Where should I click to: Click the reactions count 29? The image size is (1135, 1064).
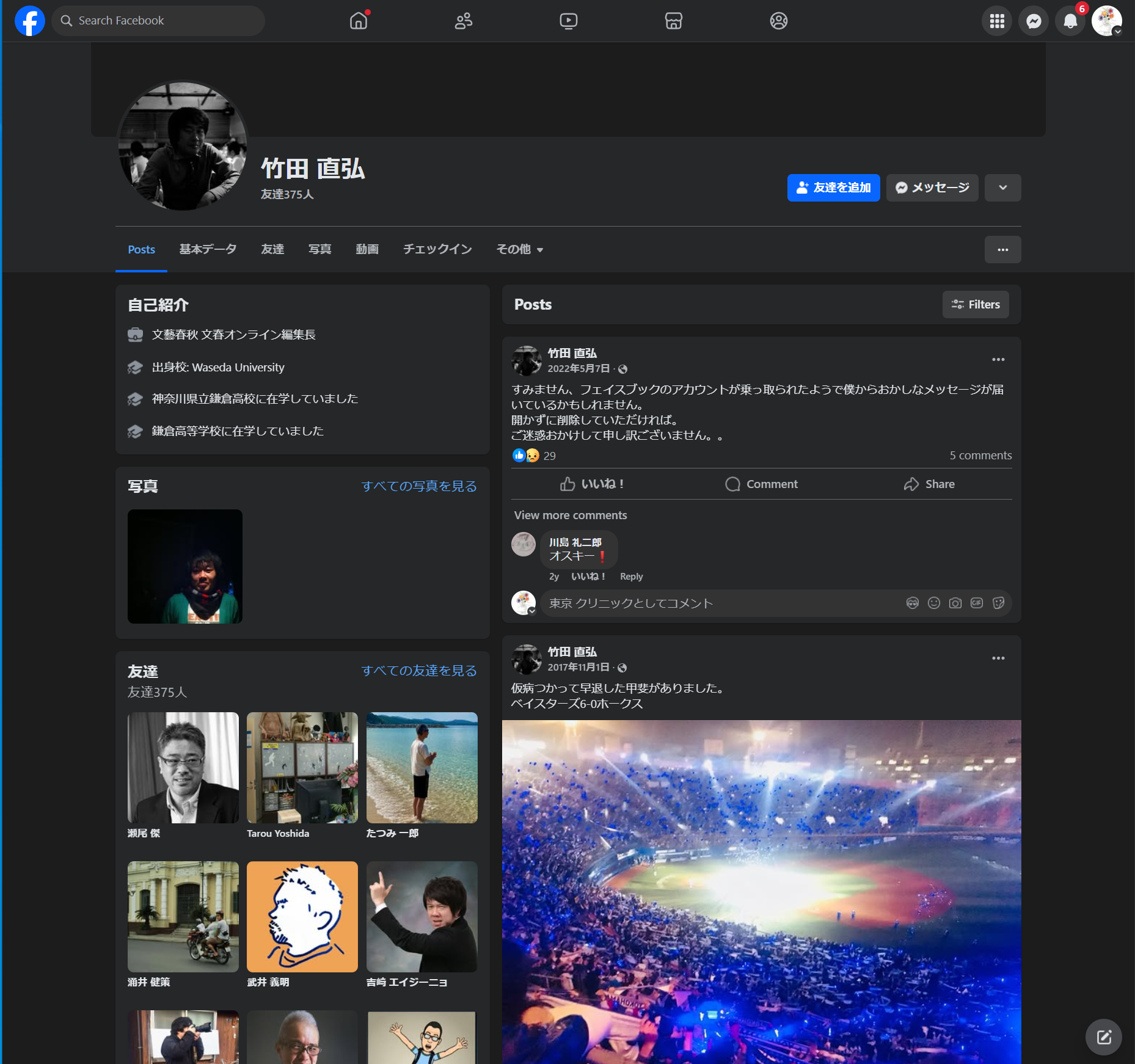pos(549,456)
